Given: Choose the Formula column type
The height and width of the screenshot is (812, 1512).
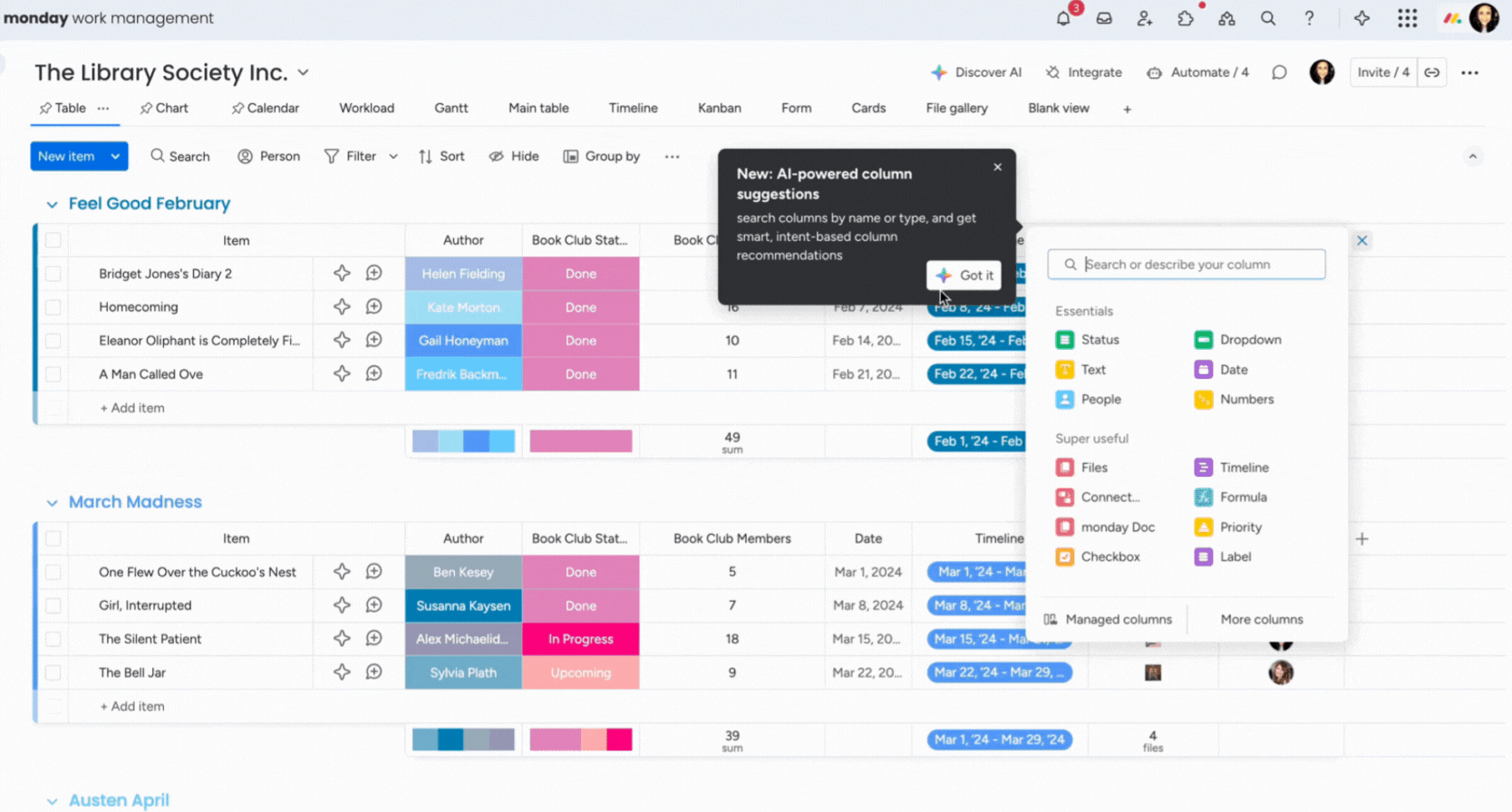Looking at the screenshot, I should click(x=1230, y=498).
